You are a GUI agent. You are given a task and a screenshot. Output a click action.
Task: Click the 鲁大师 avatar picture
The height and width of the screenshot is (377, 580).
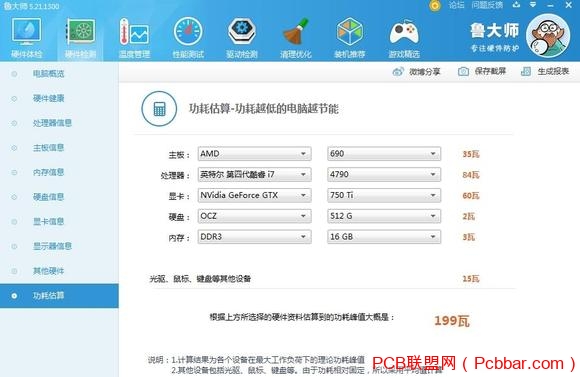[x=548, y=36]
